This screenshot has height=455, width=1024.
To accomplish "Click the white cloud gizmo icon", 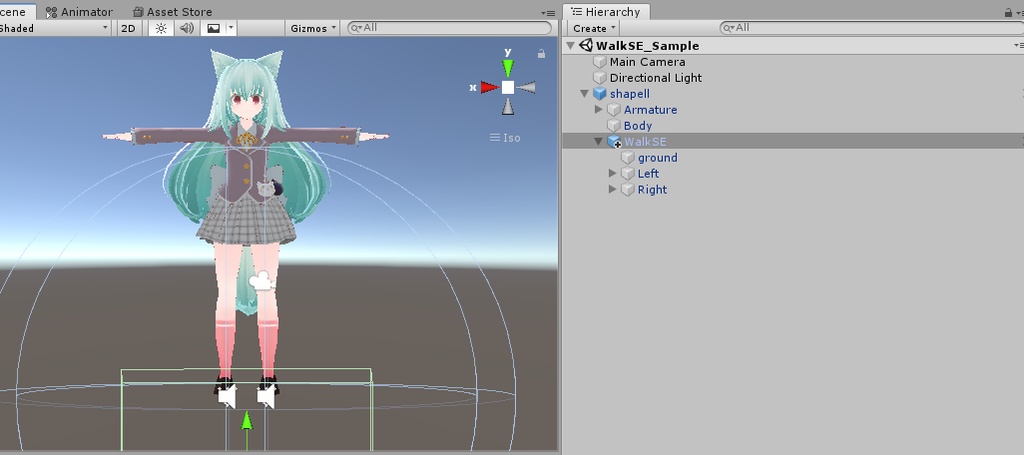I will pos(262,281).
